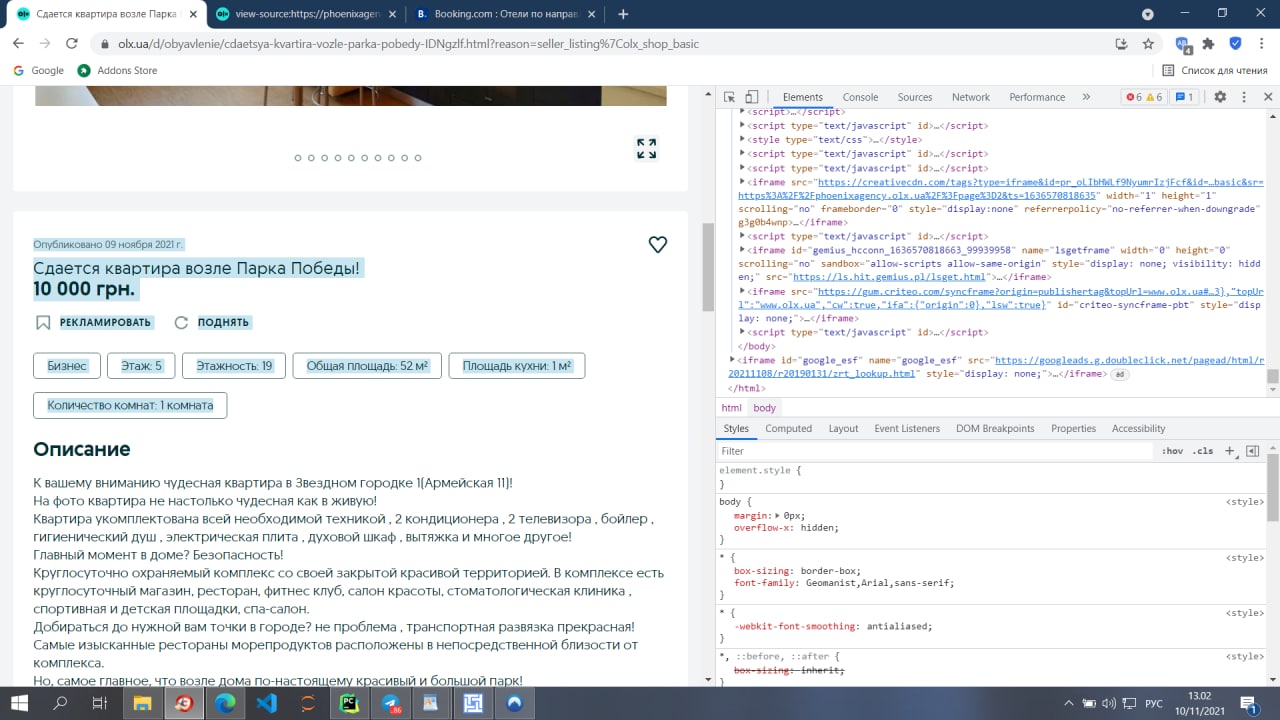Open fullscreen photo view via expand icon
Viewport: 1280px width, 720px height.
647,148
